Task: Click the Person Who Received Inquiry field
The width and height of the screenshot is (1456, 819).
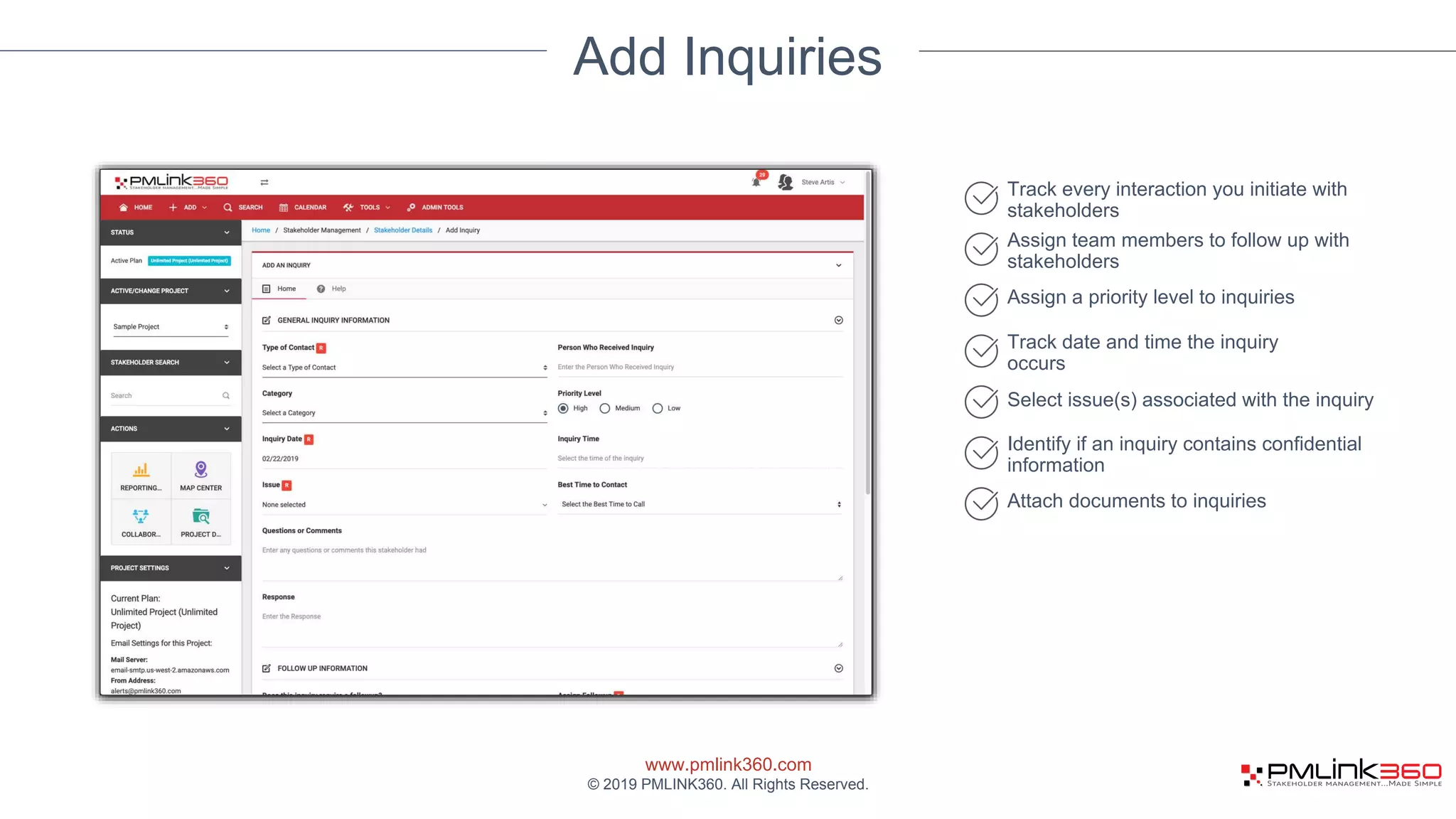Action: click(x=700, y=368)
